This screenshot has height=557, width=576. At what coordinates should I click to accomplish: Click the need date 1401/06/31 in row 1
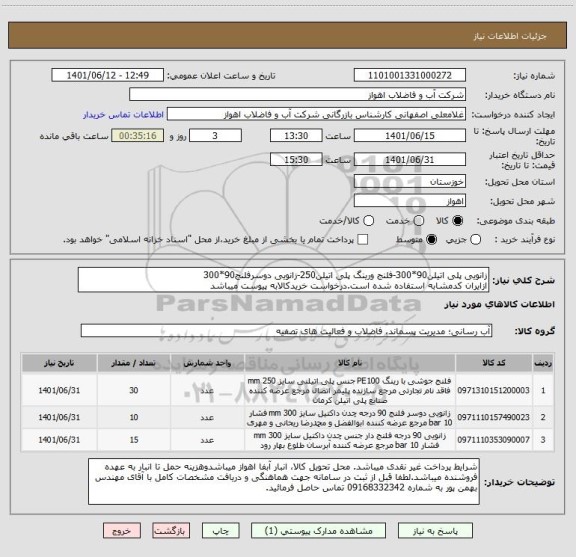coord(59,391)
